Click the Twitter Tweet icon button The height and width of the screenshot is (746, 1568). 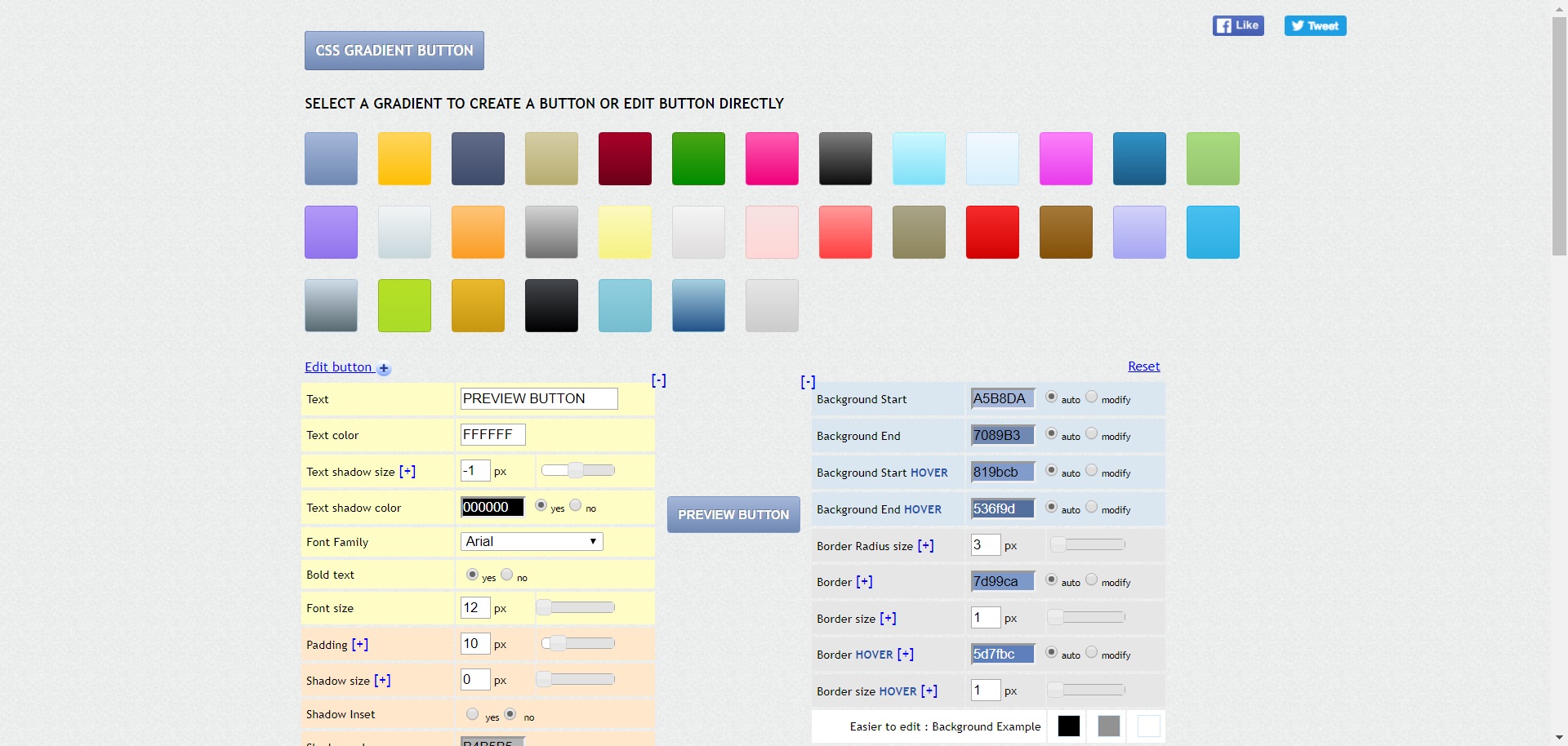point(1314,25)
